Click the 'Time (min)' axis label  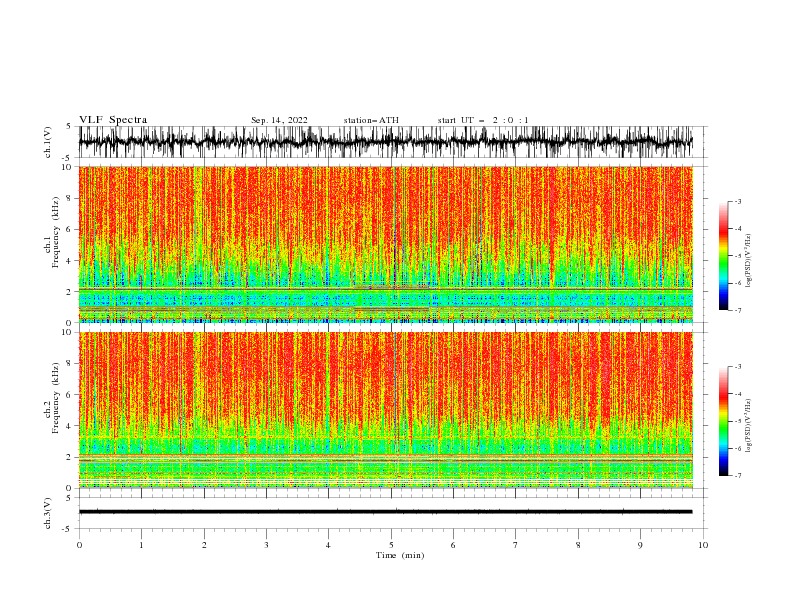click(400, 555)
